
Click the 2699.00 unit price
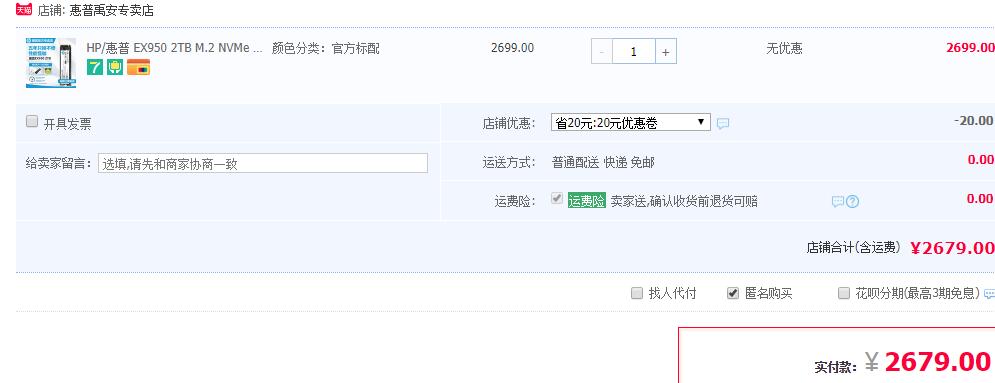tap(513, 48)
